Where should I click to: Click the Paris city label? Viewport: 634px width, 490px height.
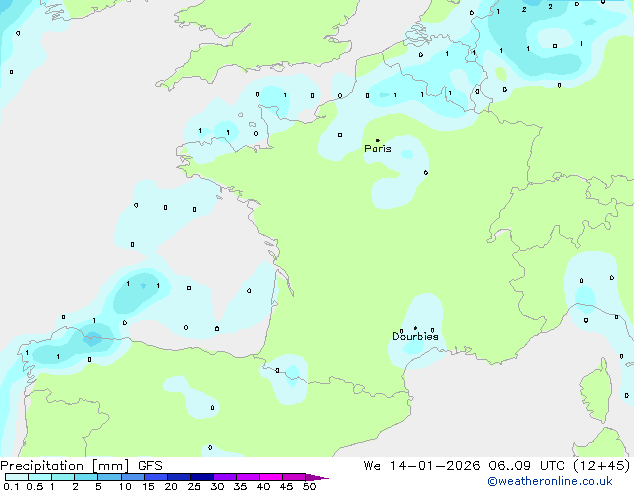tap(378, 149)
